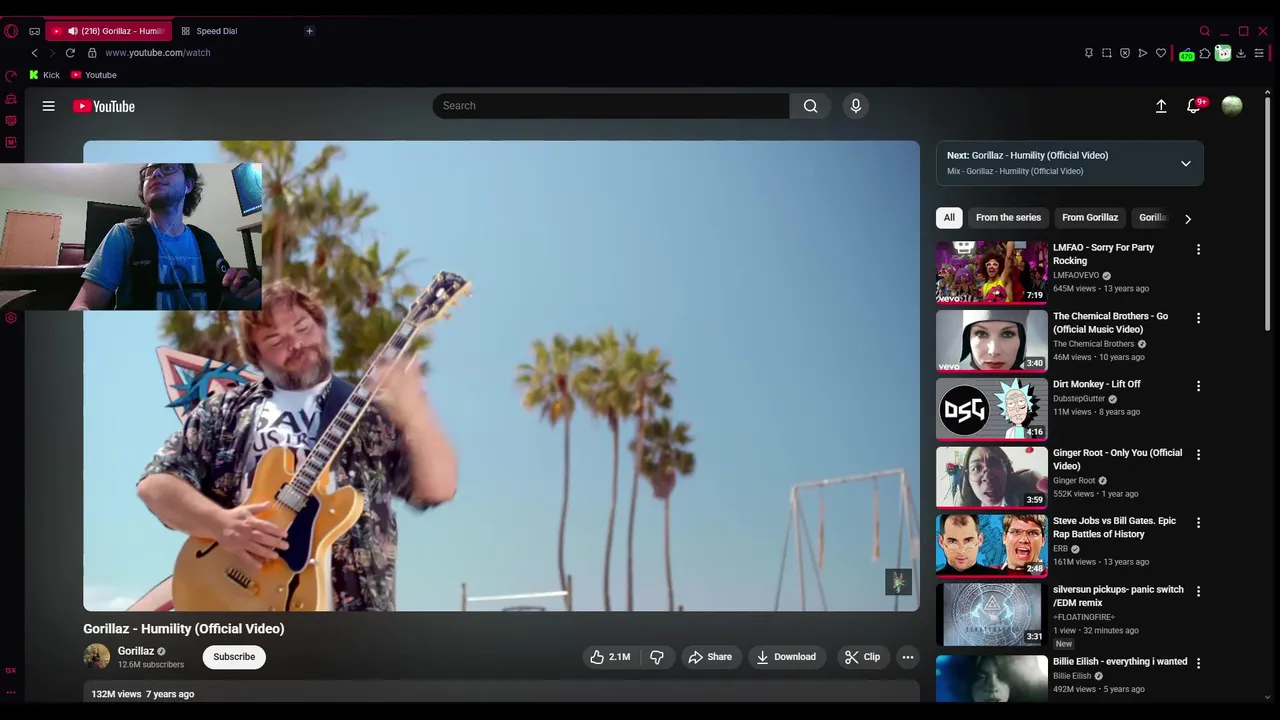Open the green 470 extension badge
The width and height of the screenshot is (1280, 720).
click(1186, 54)
